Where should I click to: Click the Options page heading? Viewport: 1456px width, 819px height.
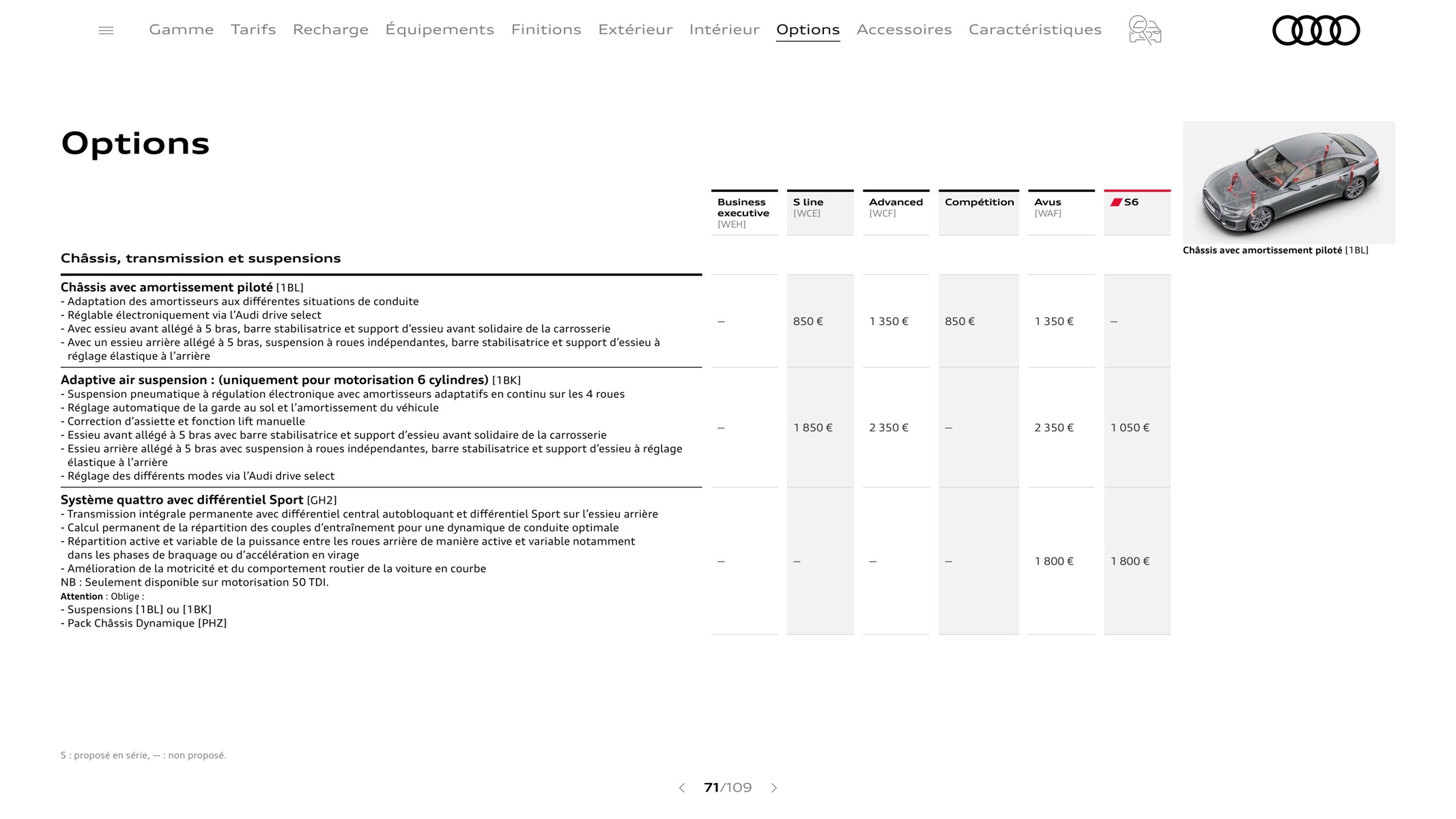tap(135, 143)
